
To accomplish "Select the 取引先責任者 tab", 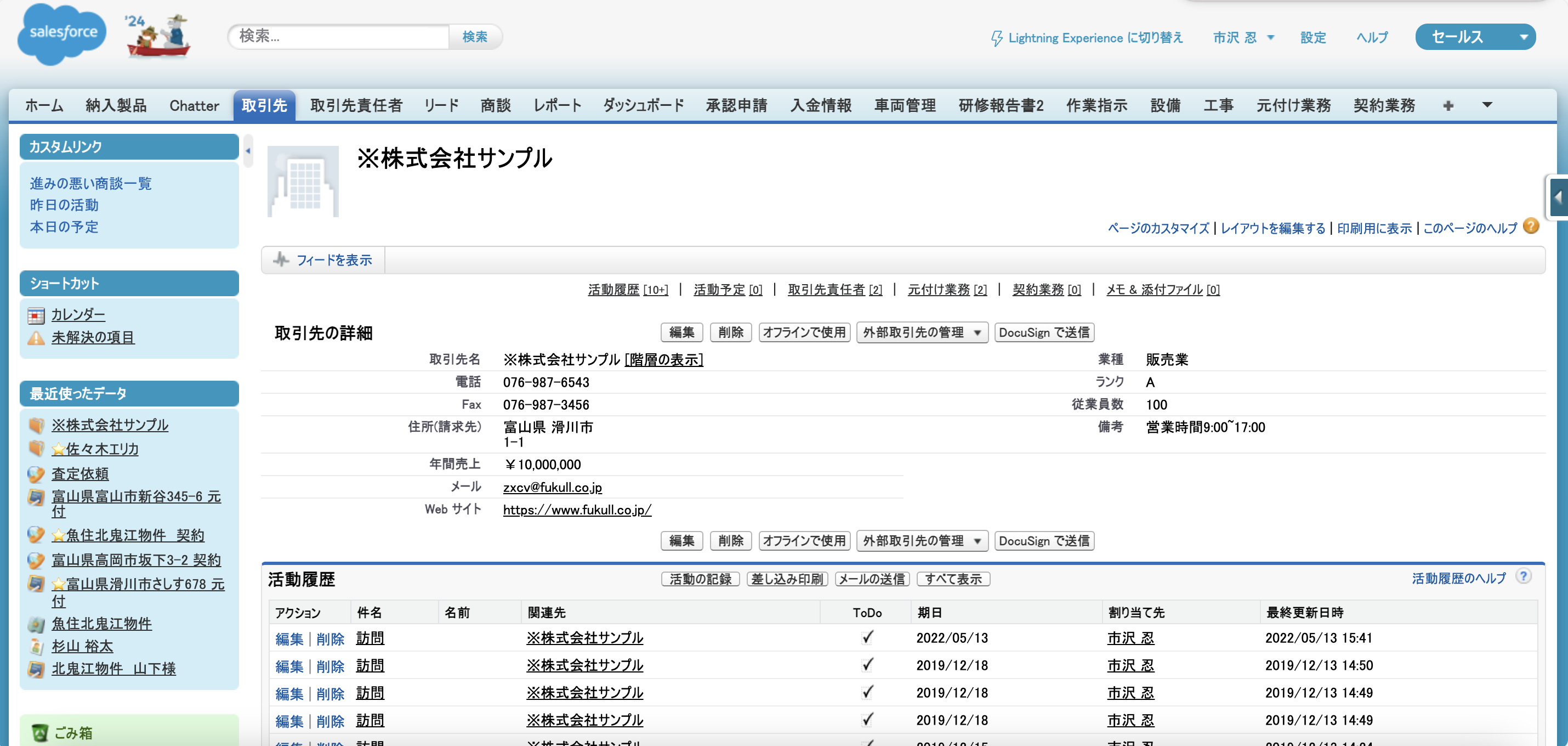I will pyautogui.click(x=356, y=105).
